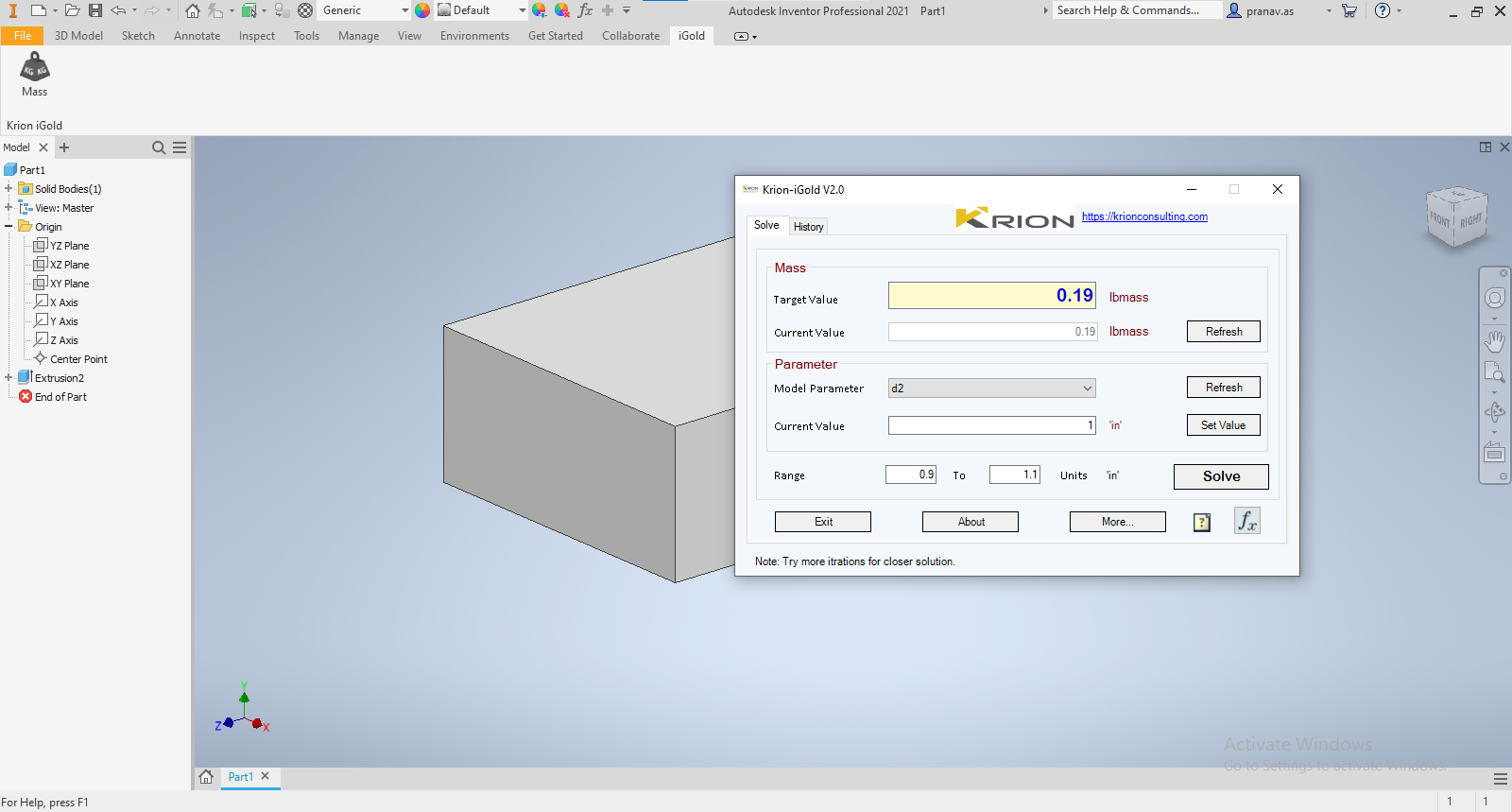Image resolution: width=1512 pixels, height=812 pixels.
Task: Select the Solve tab in iGold dialog
Action: point(766,225)
